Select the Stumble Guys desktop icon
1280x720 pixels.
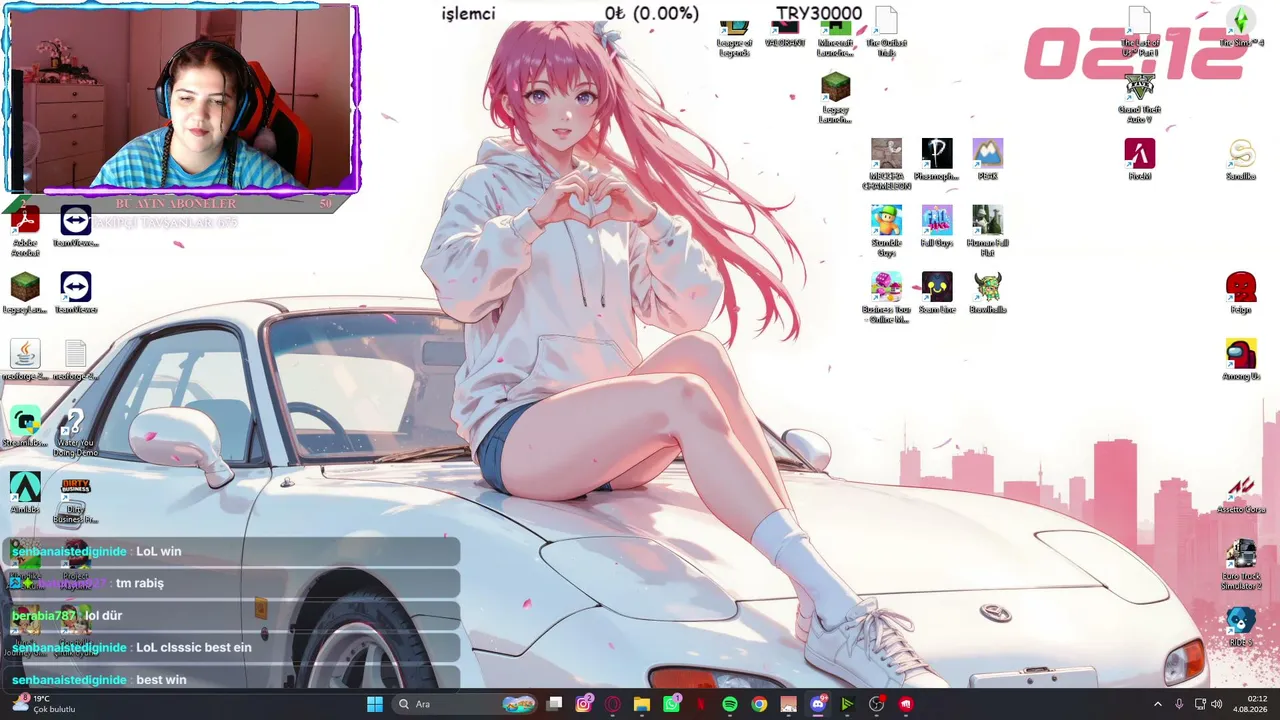tap(886, 231)
